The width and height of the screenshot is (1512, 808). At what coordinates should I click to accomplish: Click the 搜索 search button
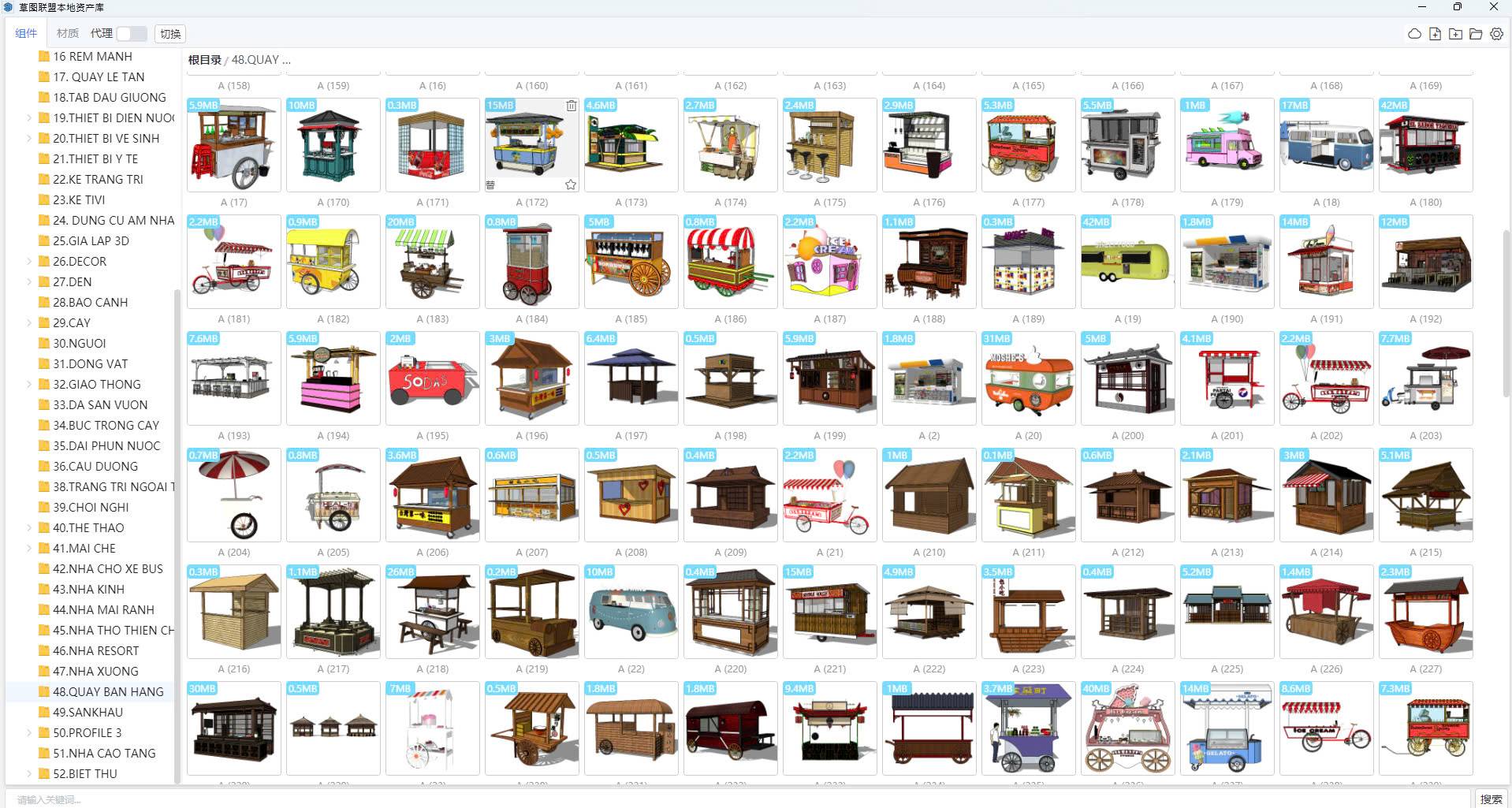coord(1490,799)
